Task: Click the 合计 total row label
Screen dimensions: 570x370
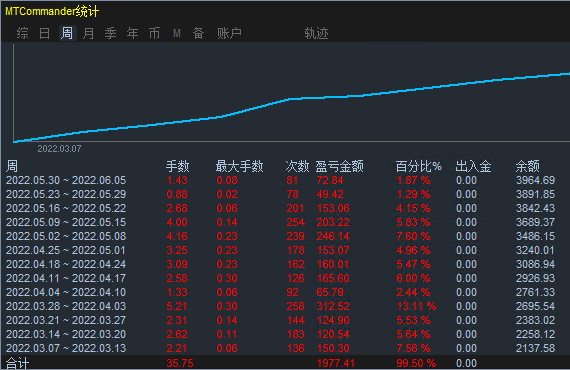Action: (x=17, y=363)
